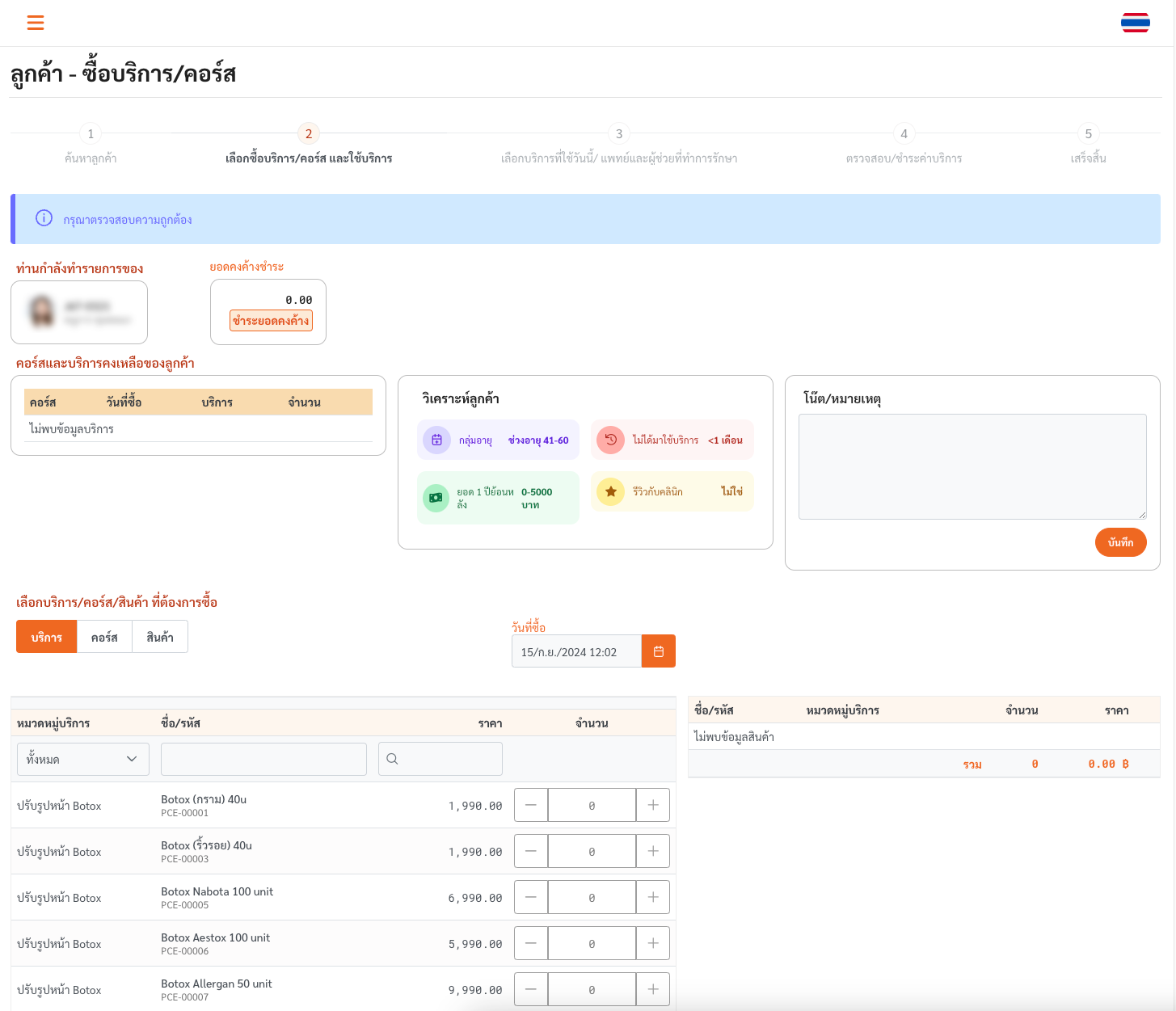Click inside the โน๊ต/หมายเหตุ text area
The width and height of the screenshot is (1176, 1011).
click(970, 466)
